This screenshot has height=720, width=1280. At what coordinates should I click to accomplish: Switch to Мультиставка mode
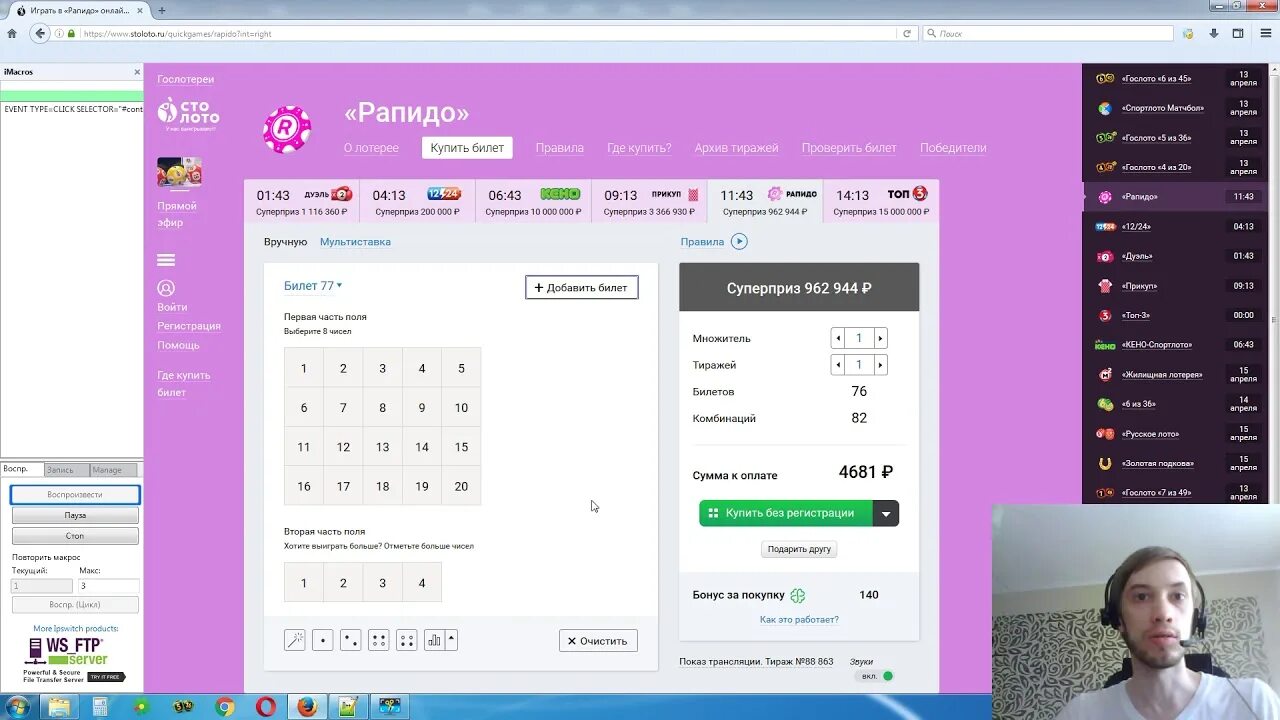pyautogui.click(x=355, y=242)
